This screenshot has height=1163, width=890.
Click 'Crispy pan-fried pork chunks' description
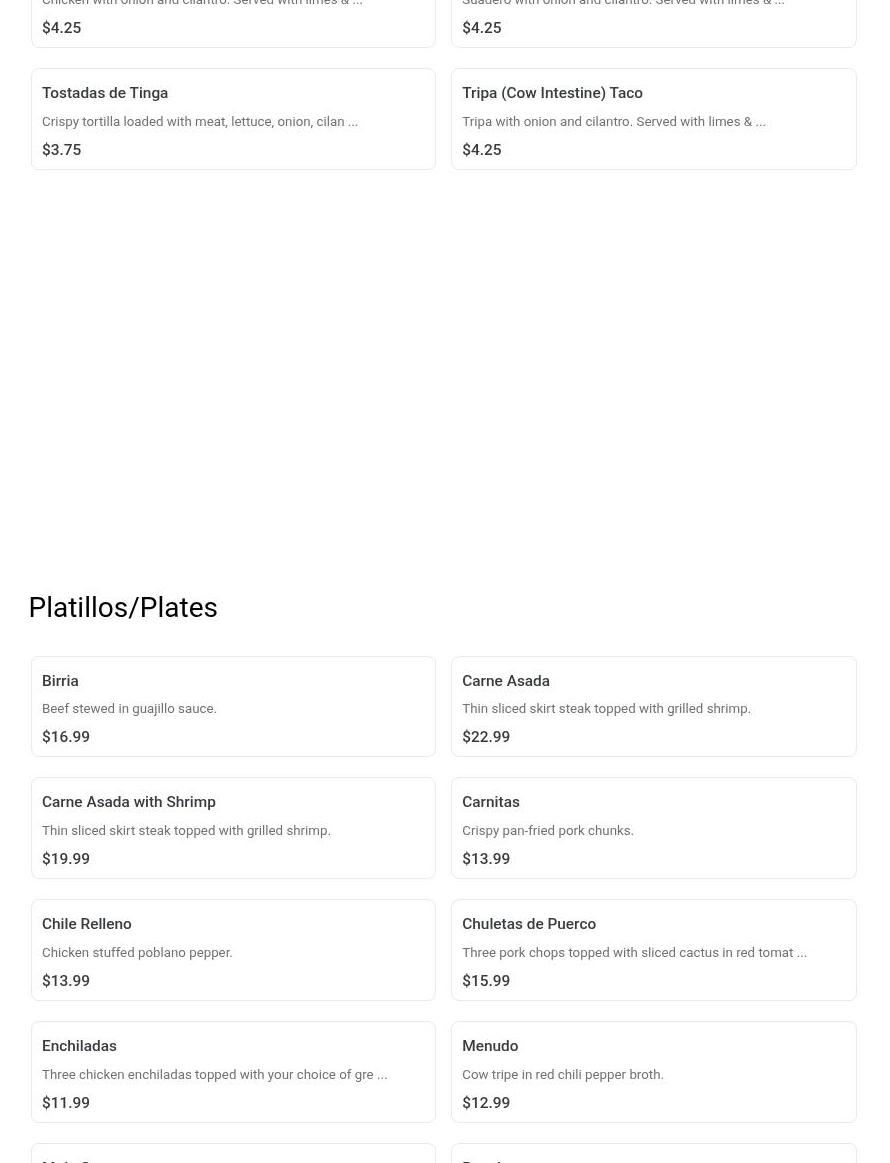click(548, 831)
